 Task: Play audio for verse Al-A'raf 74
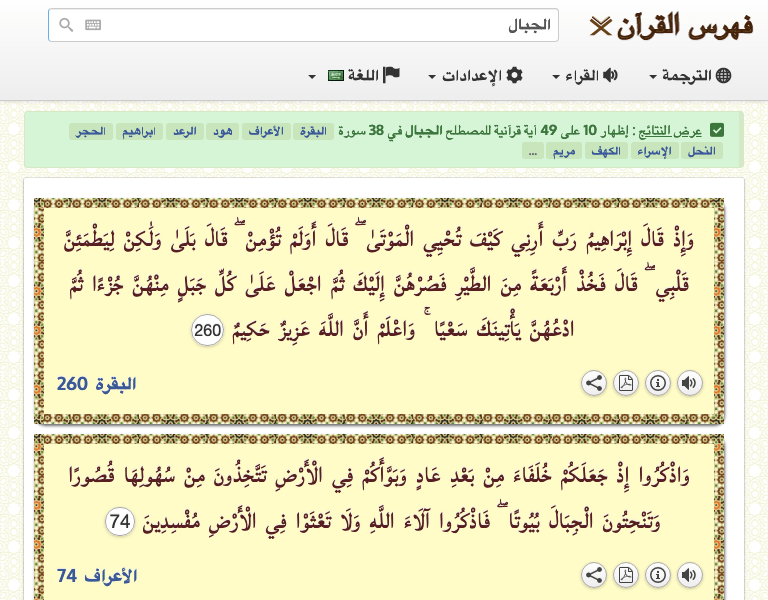click(x=690, y=575)
